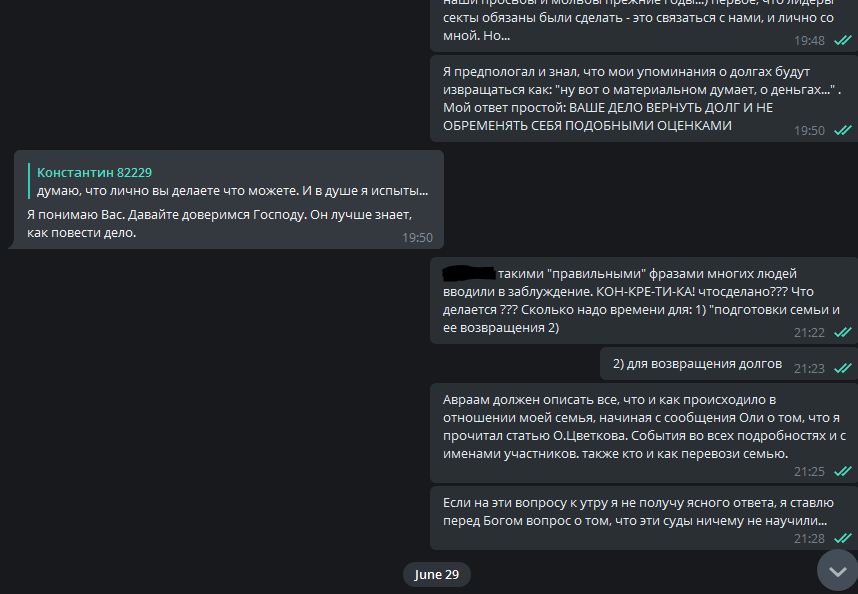This screenshot has height=594, width=858.
Task: Click the 21:28 timestamp of last message
Action: tap(809, 539)
